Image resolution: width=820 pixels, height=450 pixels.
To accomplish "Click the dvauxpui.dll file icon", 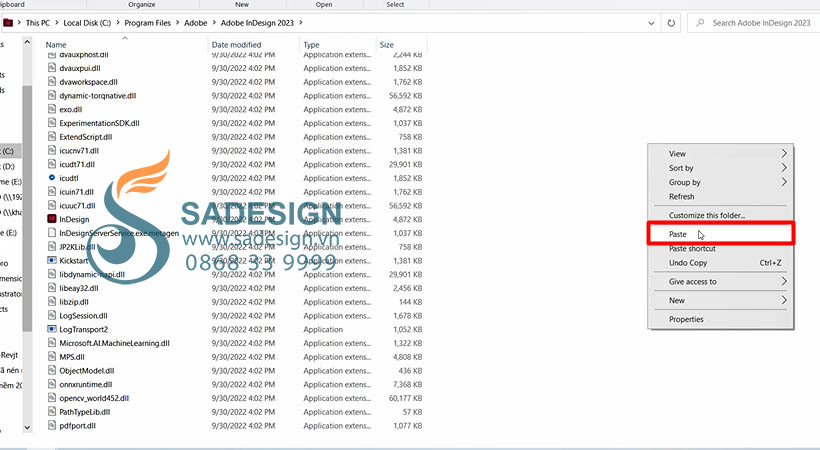I will click(x=51, y=68).
